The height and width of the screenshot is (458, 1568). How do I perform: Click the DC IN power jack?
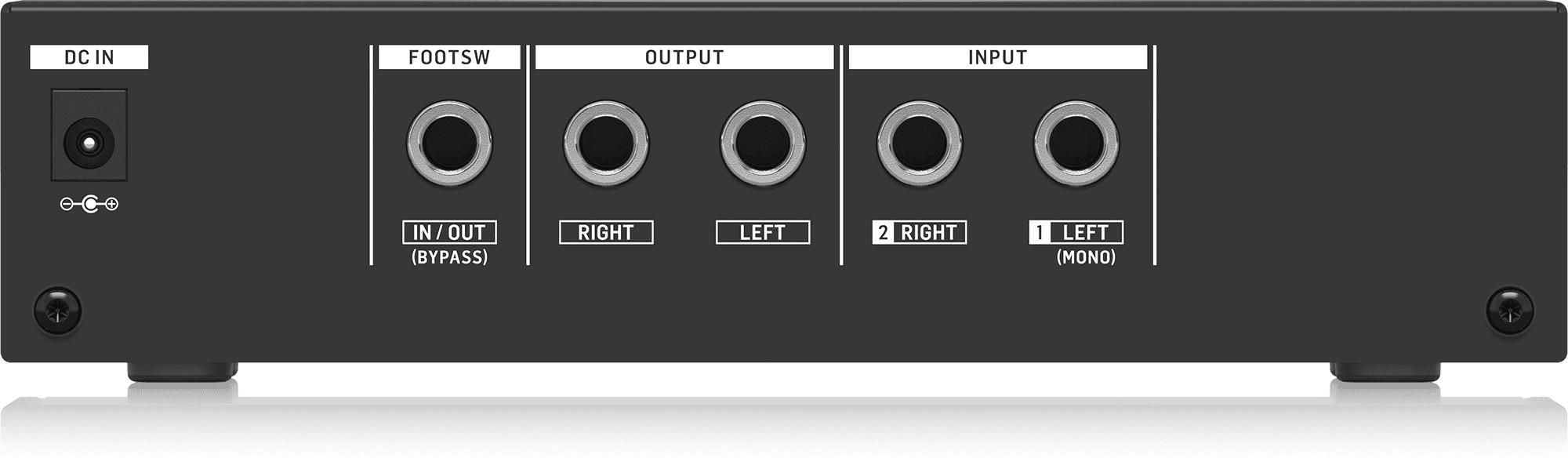coord(89,143)
